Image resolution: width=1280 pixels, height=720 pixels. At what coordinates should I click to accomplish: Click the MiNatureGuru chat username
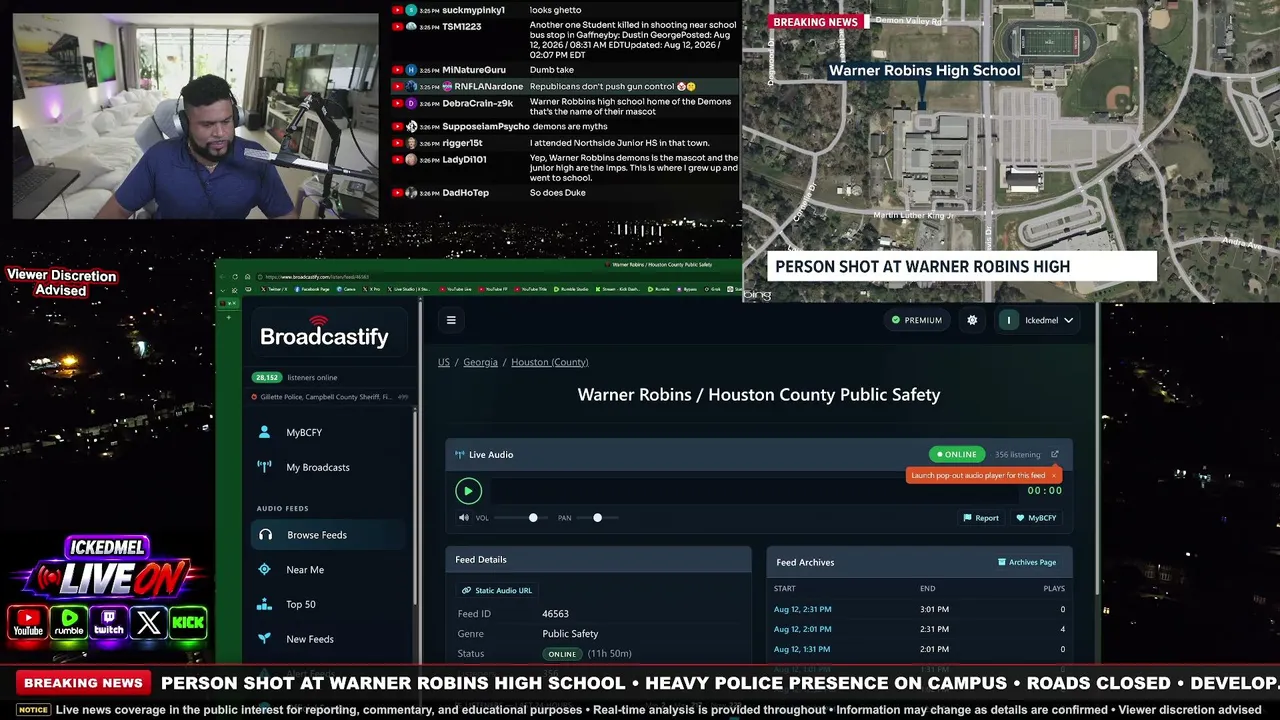474,70
